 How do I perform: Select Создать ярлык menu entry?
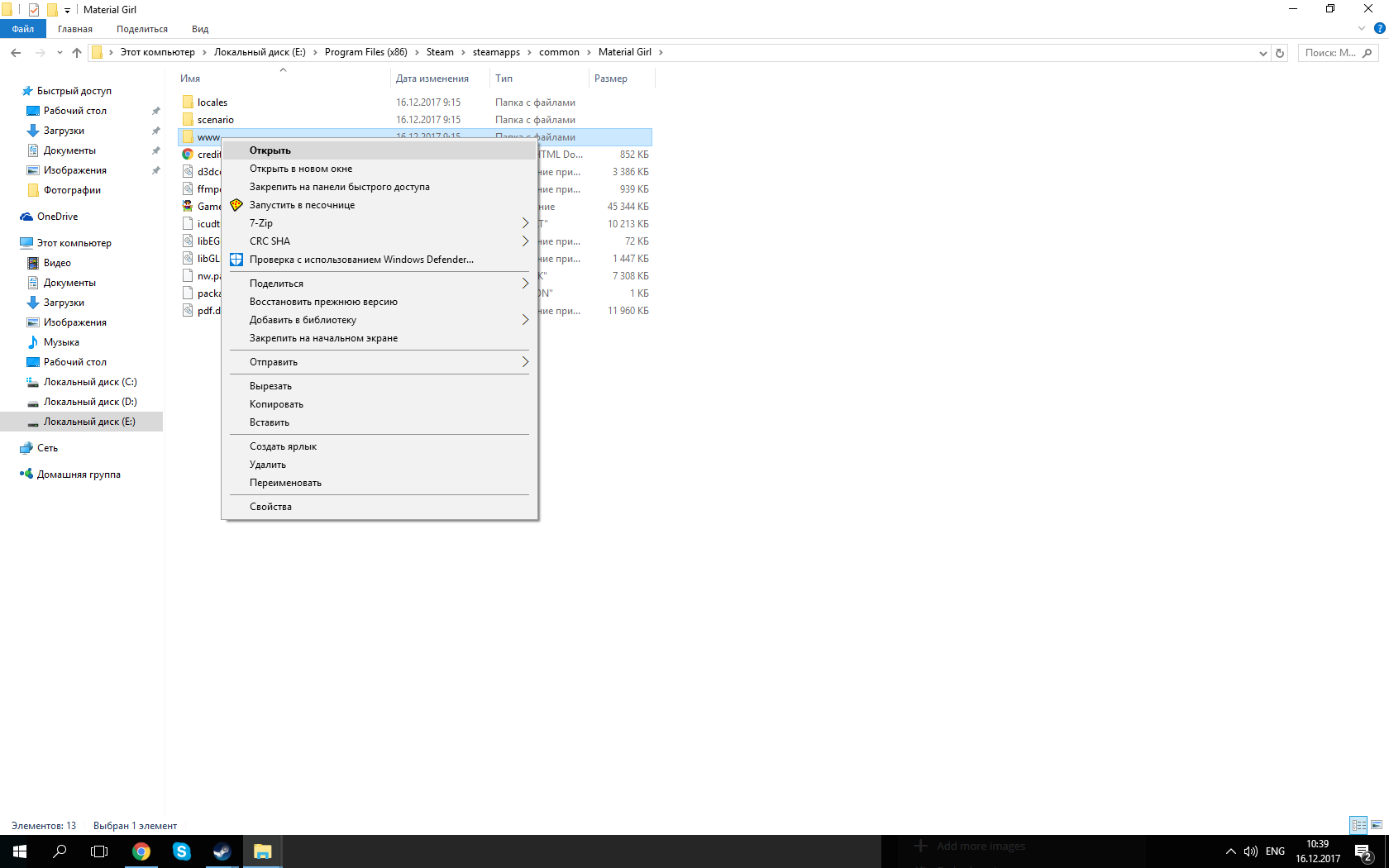pyautogui.click(x=379, y=446)
